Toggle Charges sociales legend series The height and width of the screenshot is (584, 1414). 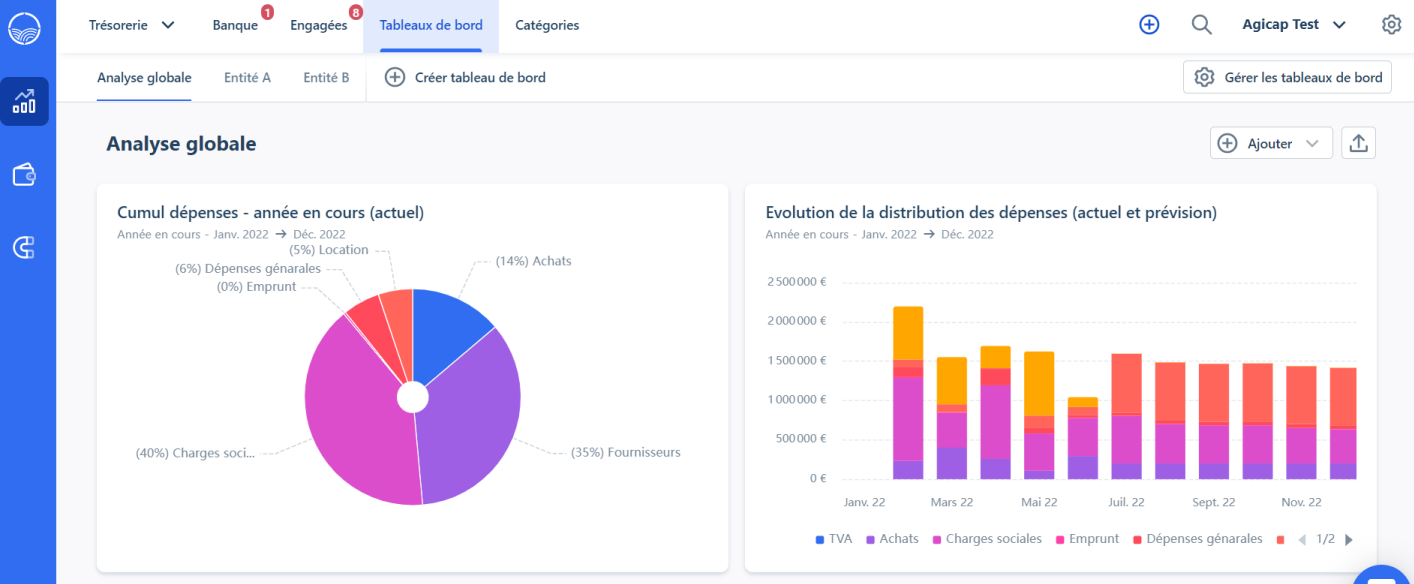coord(987,539)
